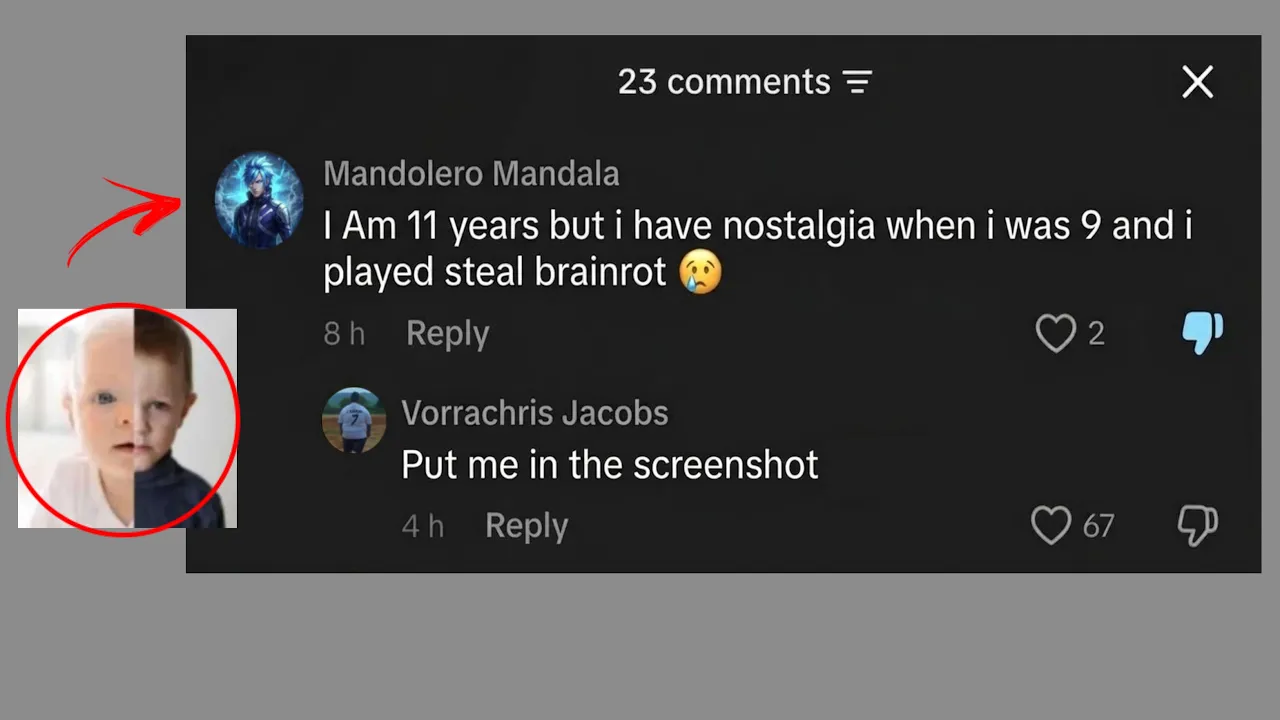Open Vorrachris Jacobs' profile avatar
The height and width of the screenshot is (720, 1280).
click(x=354, y=420)
